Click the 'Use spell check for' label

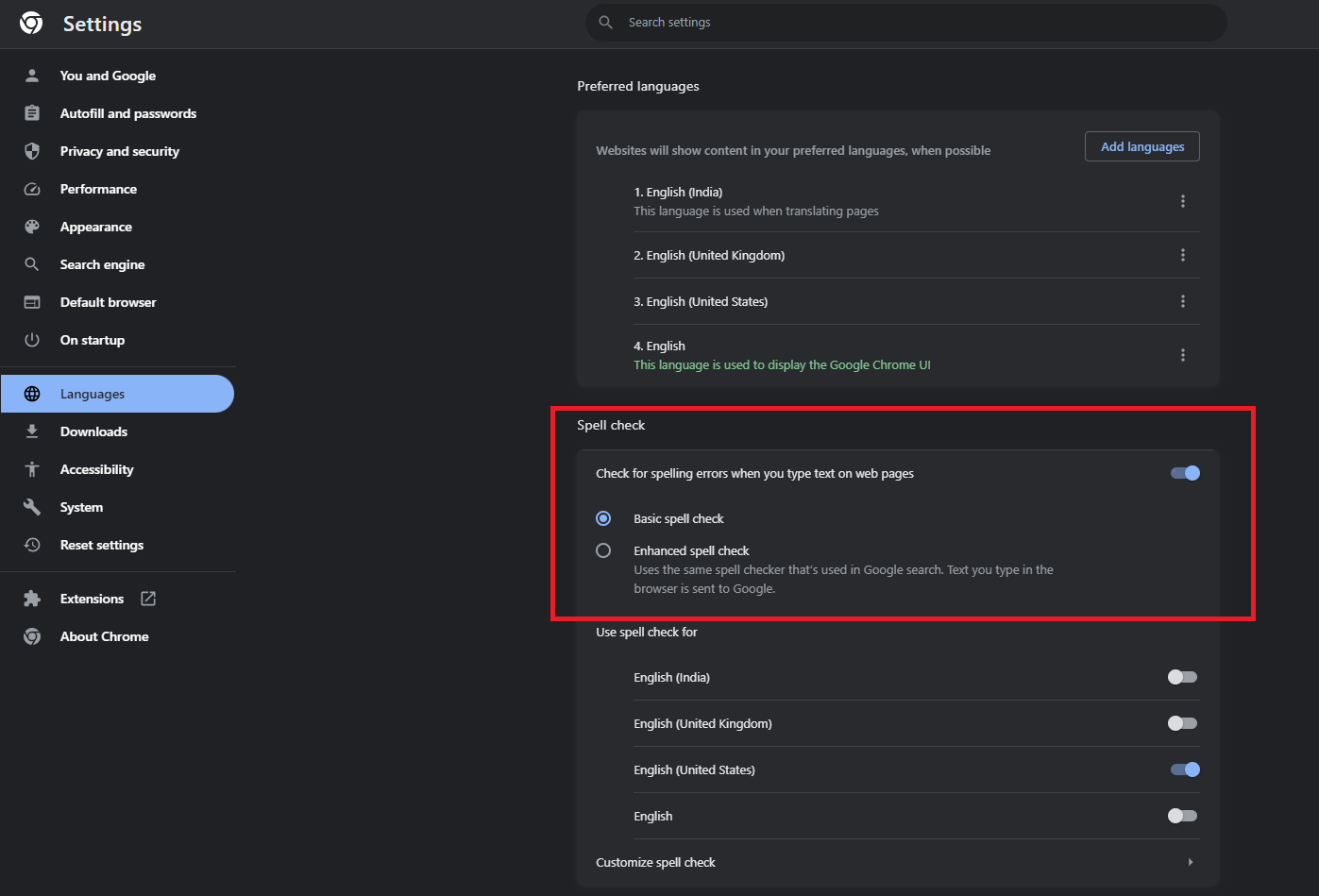(x=647, y=632)
